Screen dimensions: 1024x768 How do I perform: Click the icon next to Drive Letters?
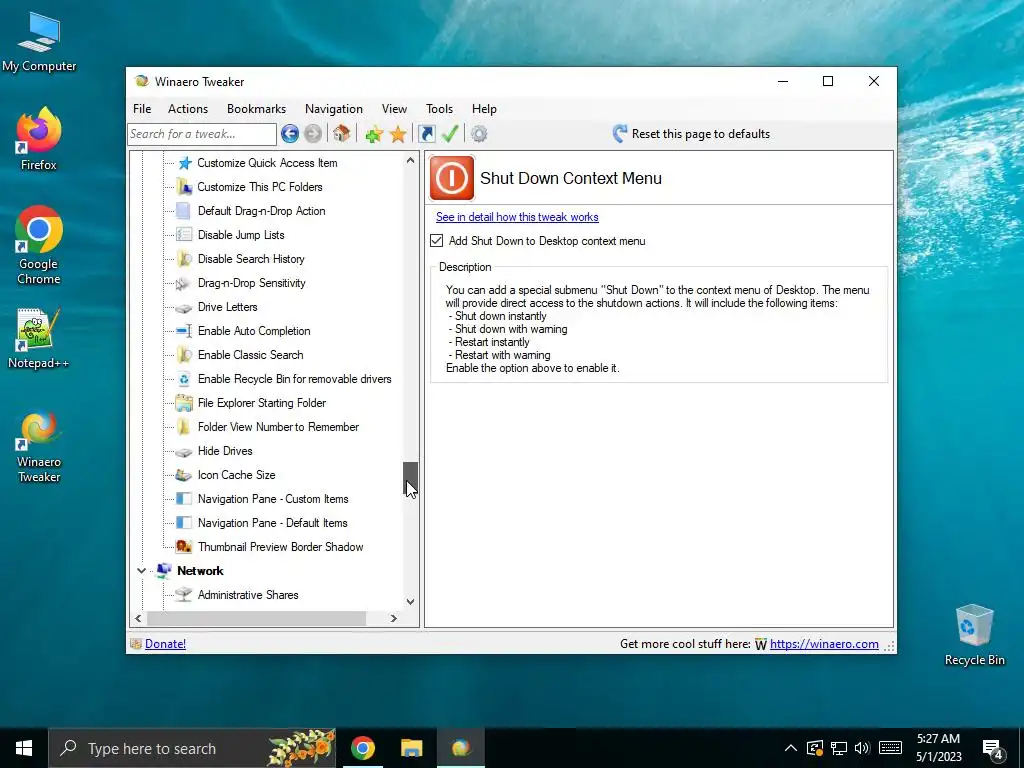(184, 307)
